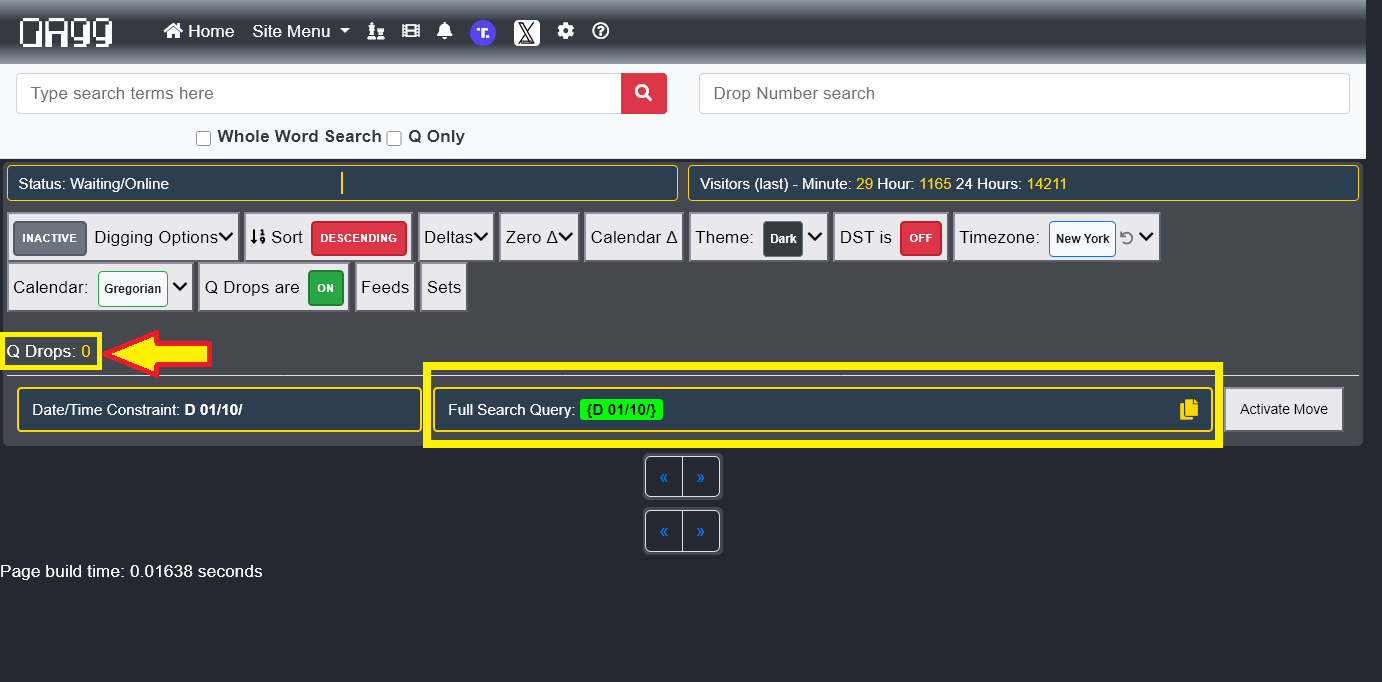Expand the Digging Options dropdown
Viewport: 1382px width, 682px height.
point(164,237)
